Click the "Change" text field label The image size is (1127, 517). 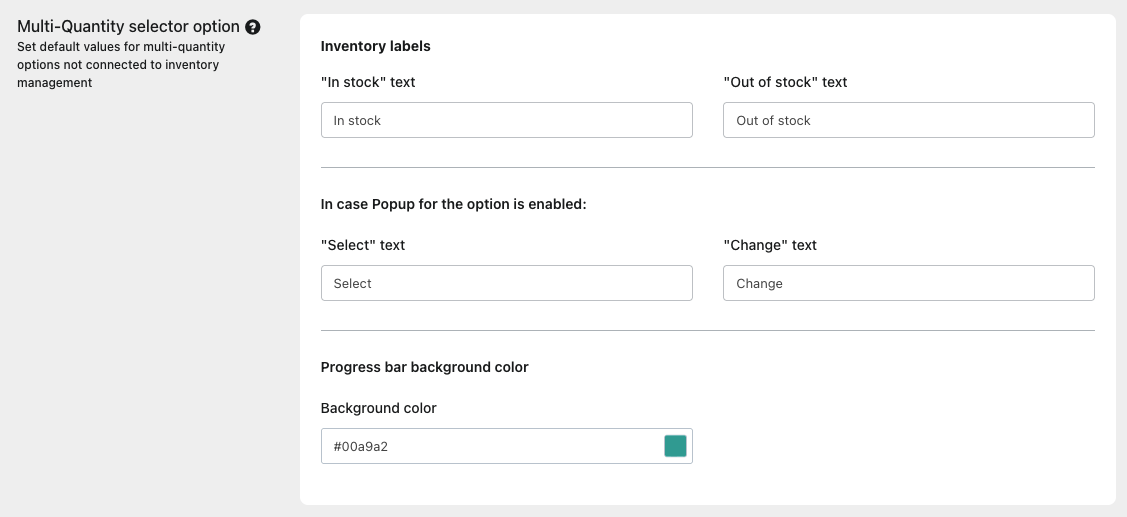(x=770, y=245)
